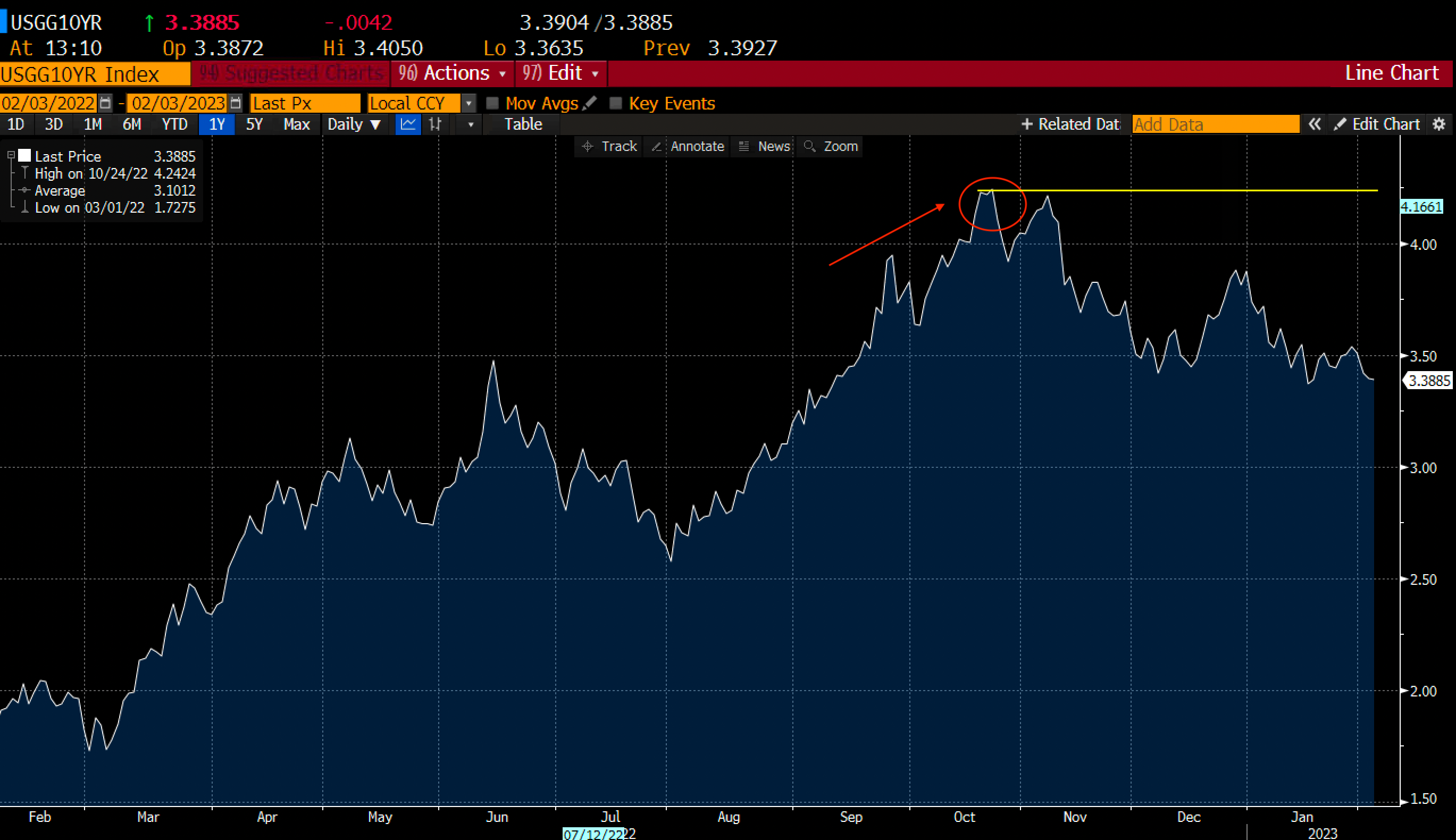Click the Edit Chart pencil icon
Screen dimensions: 1456x840
coord(1340,124)
